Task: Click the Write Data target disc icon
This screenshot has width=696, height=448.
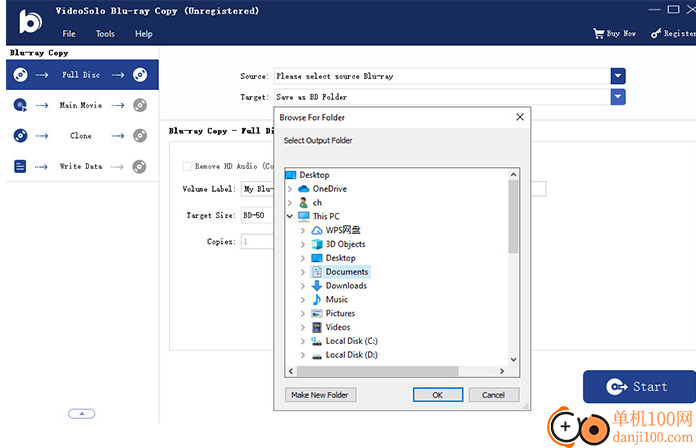Action: pyautogui.click(x=139, y=167)
